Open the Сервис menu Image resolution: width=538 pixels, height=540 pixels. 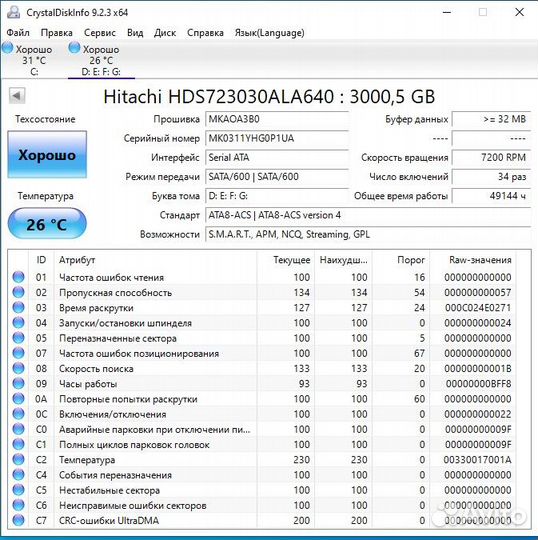pyautogui.click(x=100, y=33)
